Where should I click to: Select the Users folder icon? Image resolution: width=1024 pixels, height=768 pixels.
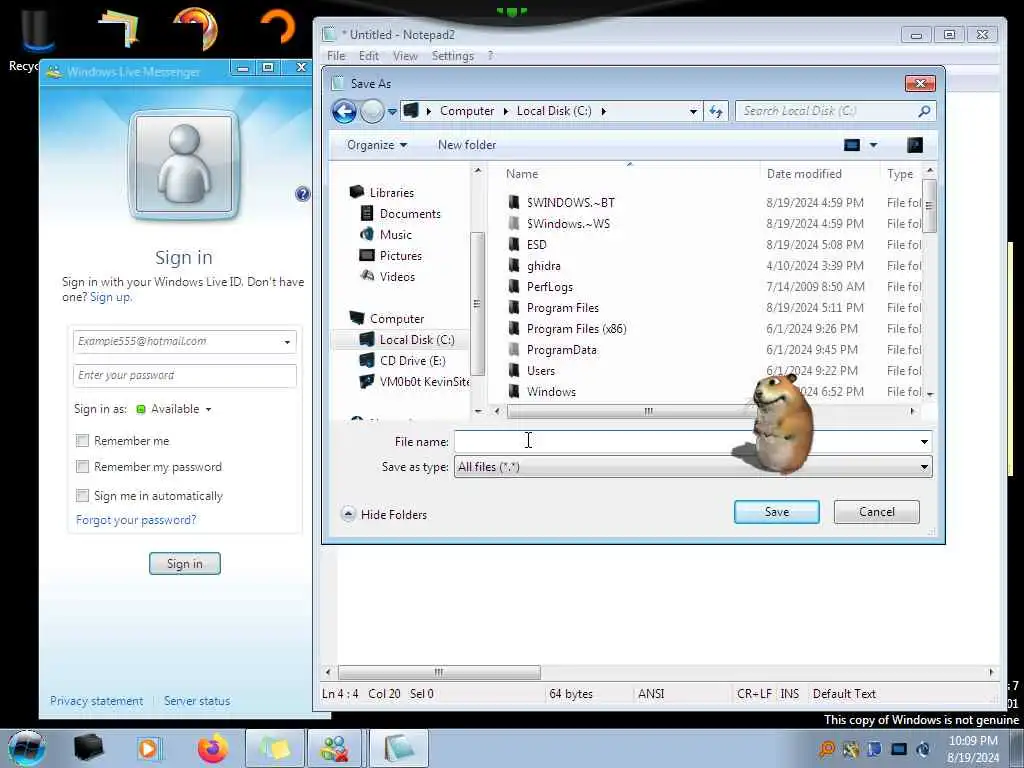click(514, 370)
